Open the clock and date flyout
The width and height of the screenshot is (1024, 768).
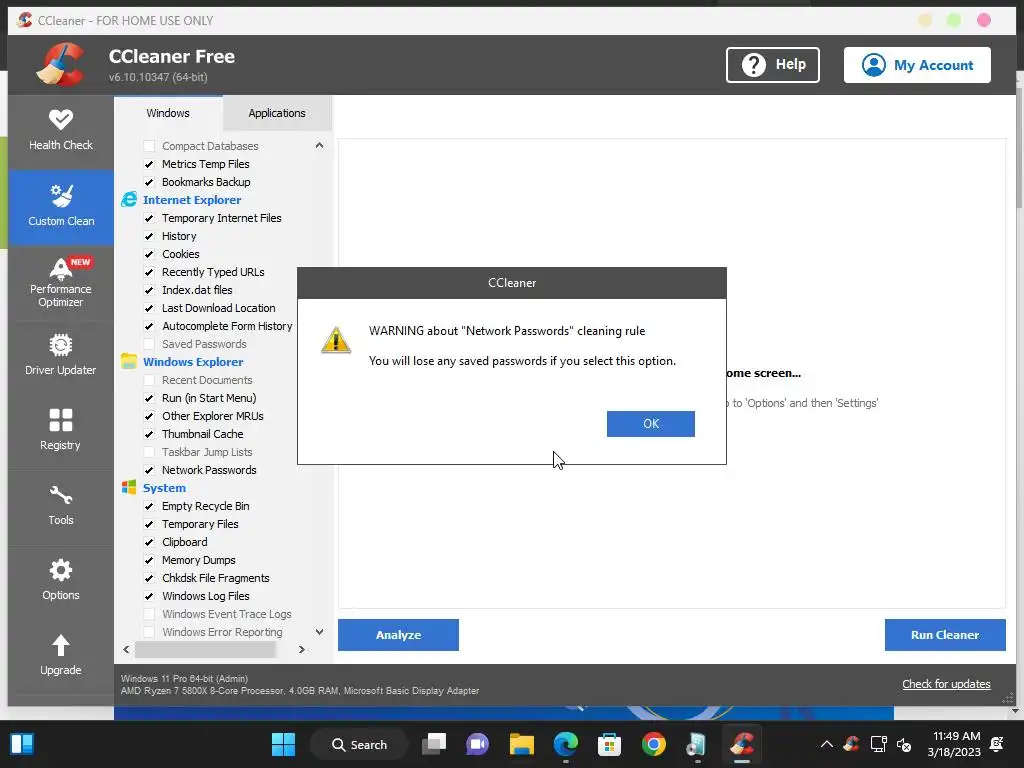pos(953,744)
